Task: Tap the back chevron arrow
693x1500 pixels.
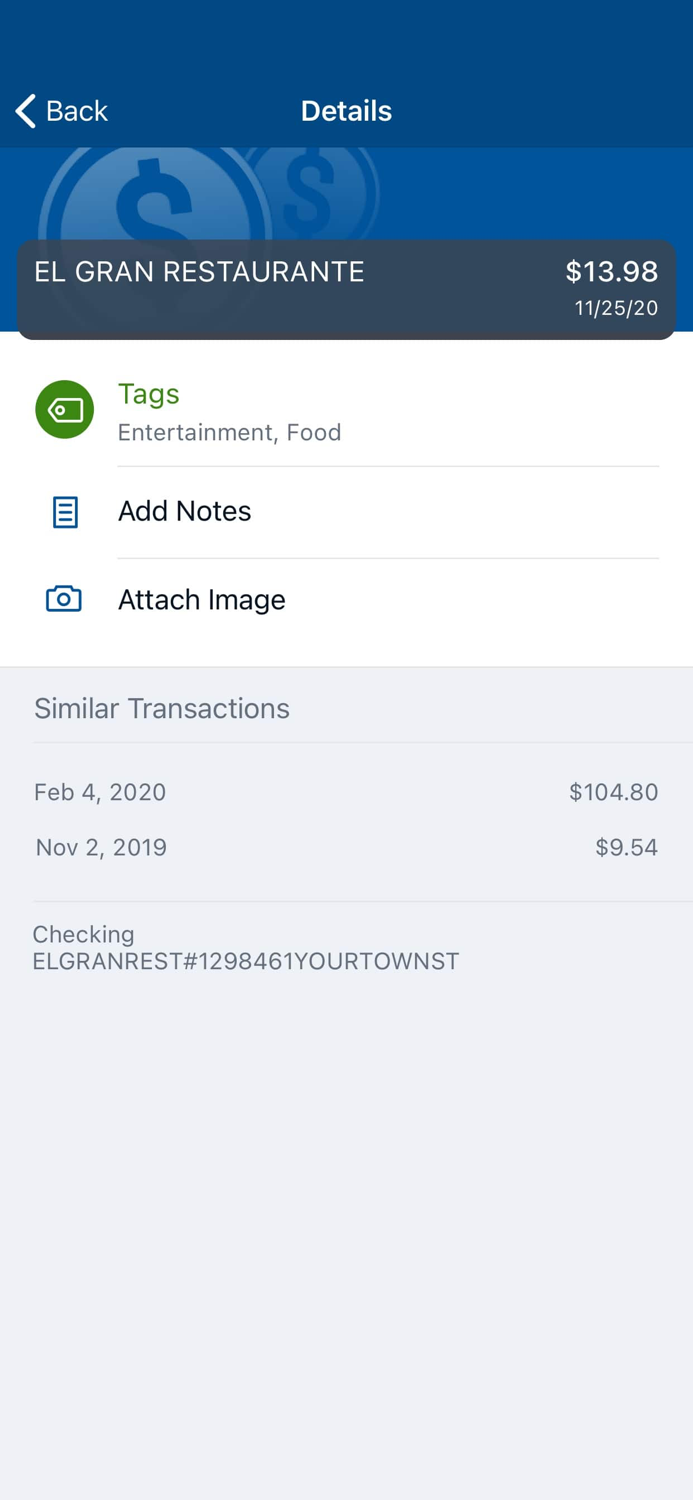Action: coord(23,111)
